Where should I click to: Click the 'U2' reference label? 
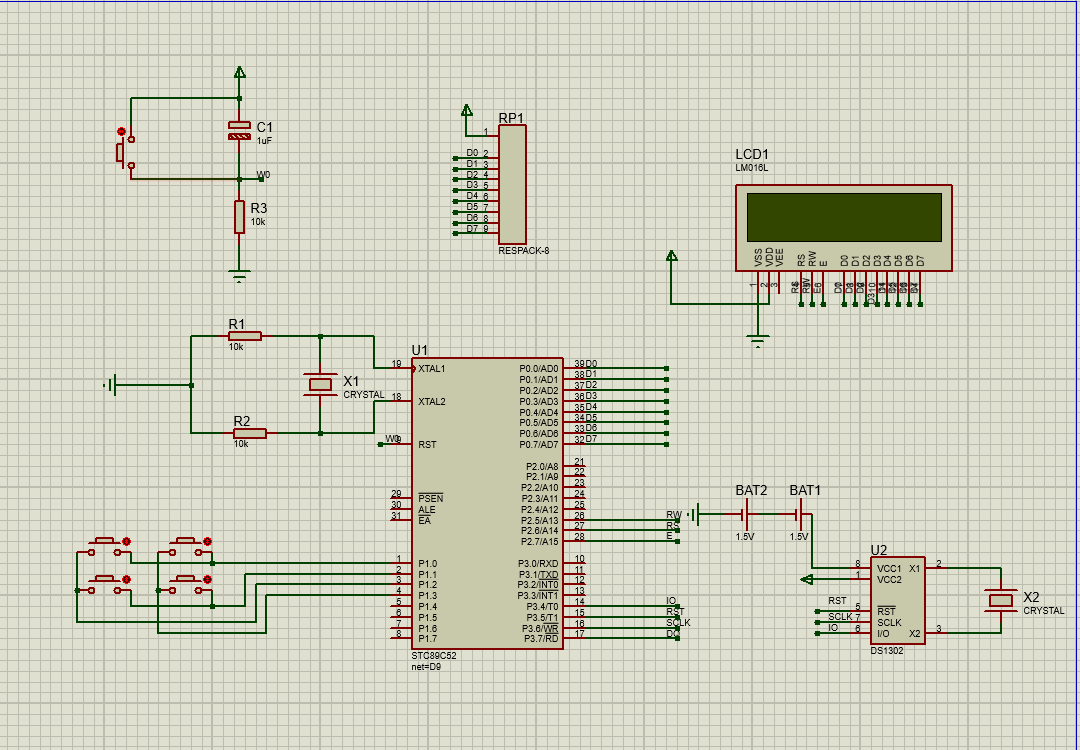click(879, 550)
